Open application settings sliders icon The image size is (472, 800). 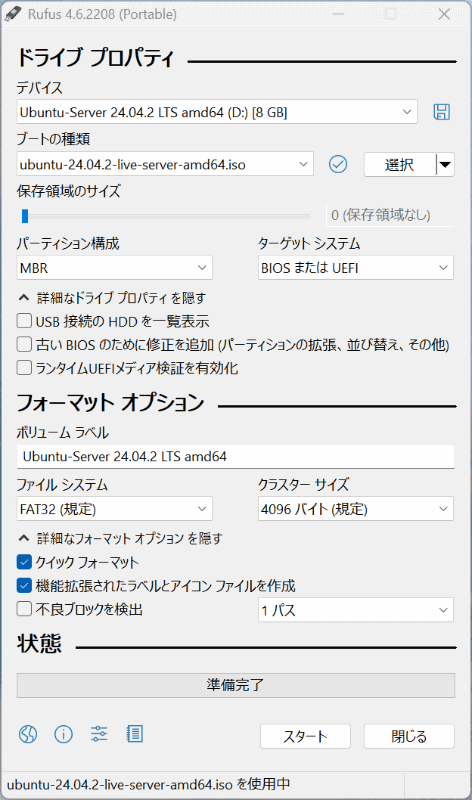point(99,734)
